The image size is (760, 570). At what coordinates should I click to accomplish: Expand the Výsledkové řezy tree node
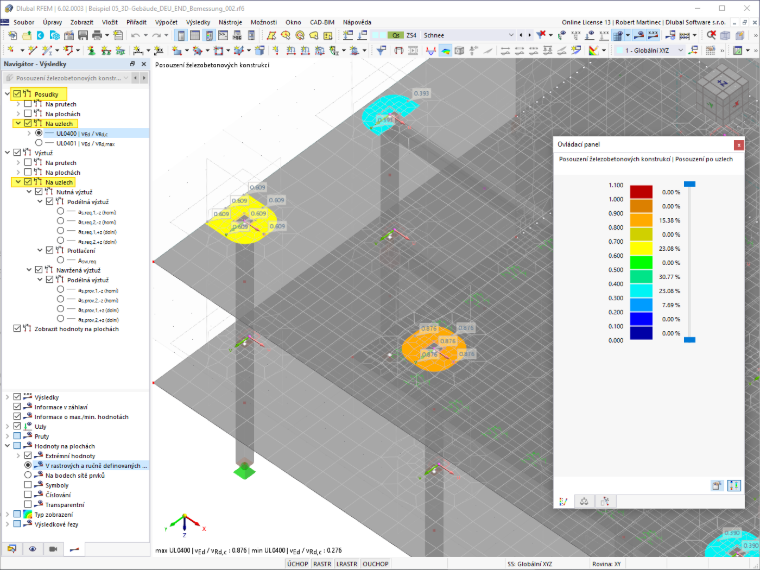coord(7,524)
